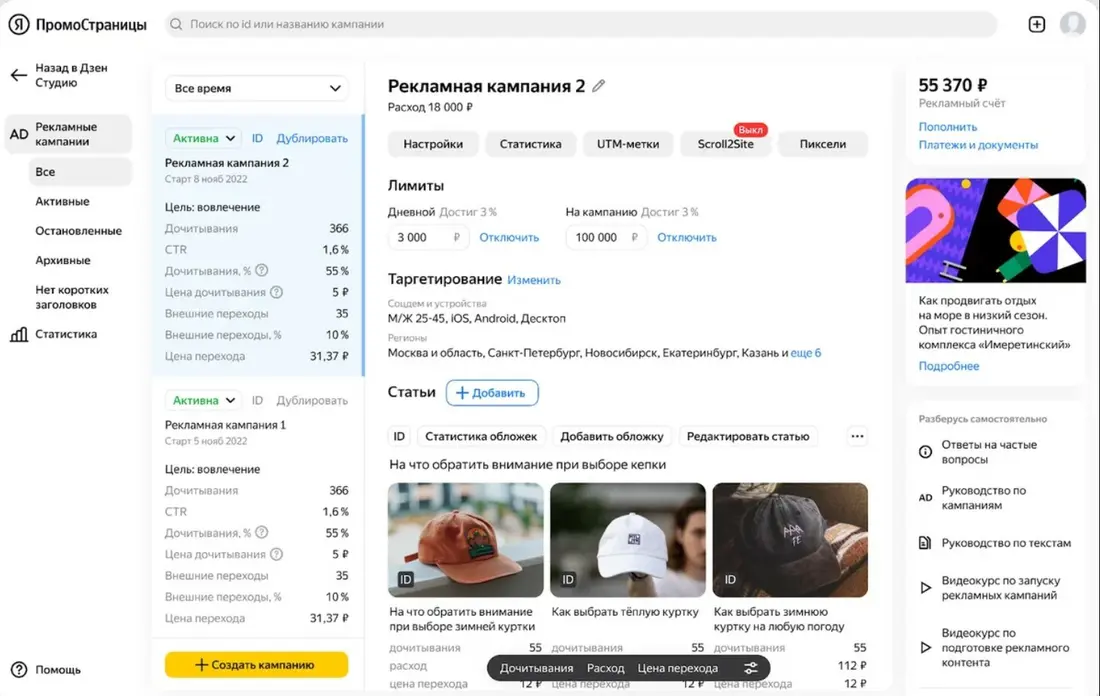Viewport: 1100px width, 696px height.
Task: Click Статистика обложек button
Action: pyautogui.click(x=481, y=436)
